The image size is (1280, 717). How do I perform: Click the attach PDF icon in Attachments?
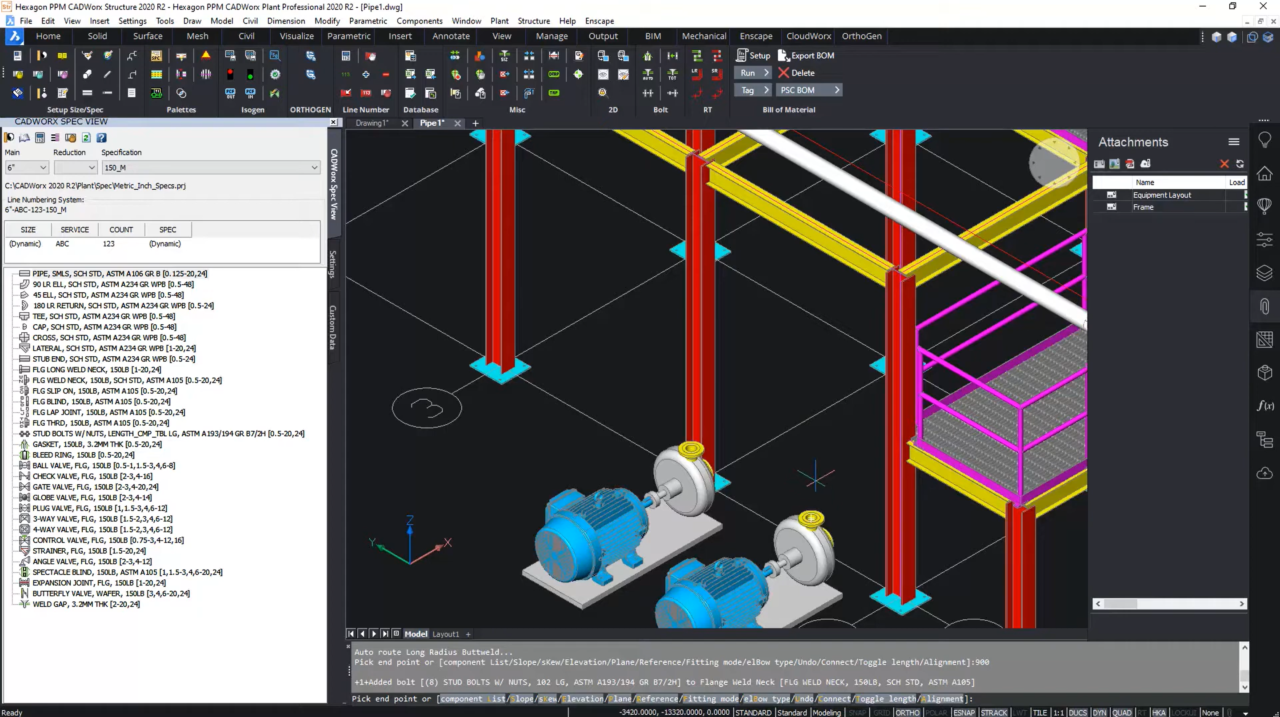pyautogui.click(x=1130, y=164)
